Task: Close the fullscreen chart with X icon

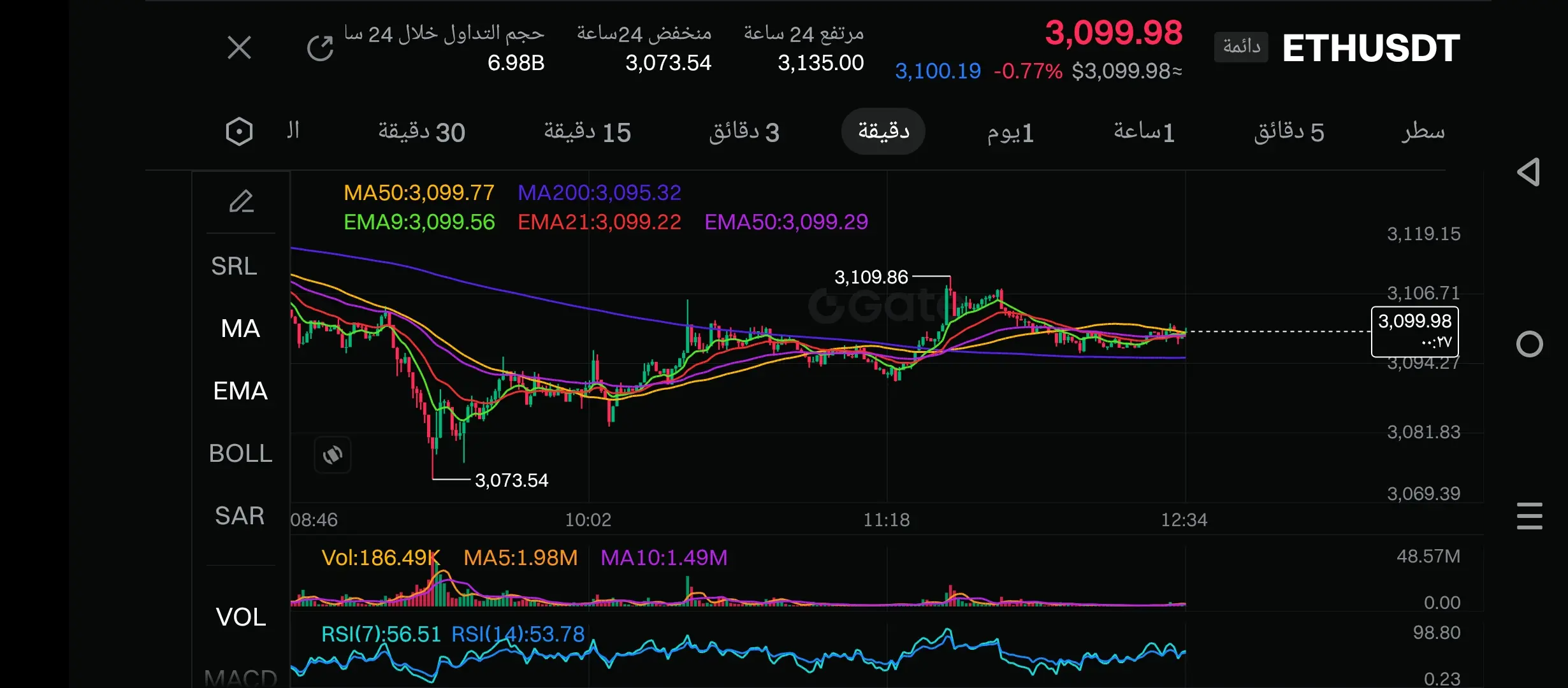Action: [x=239, y=48]
